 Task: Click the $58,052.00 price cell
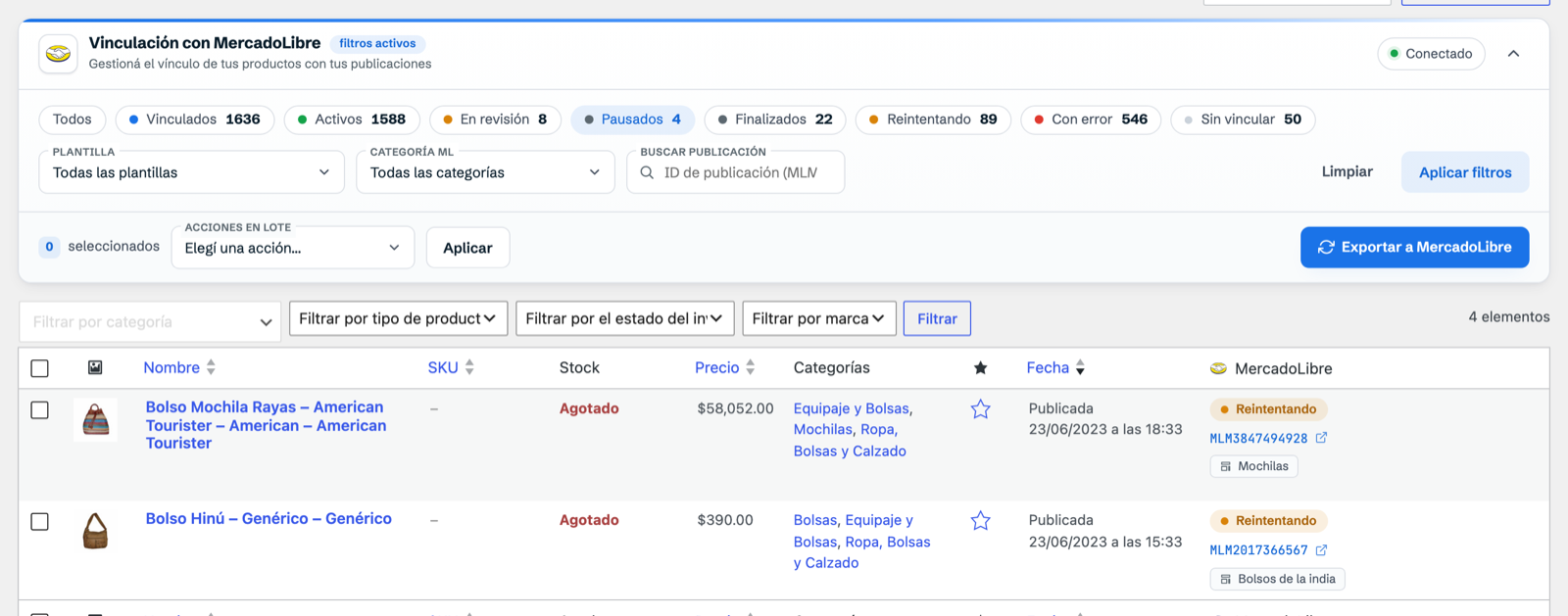(735, 408)
